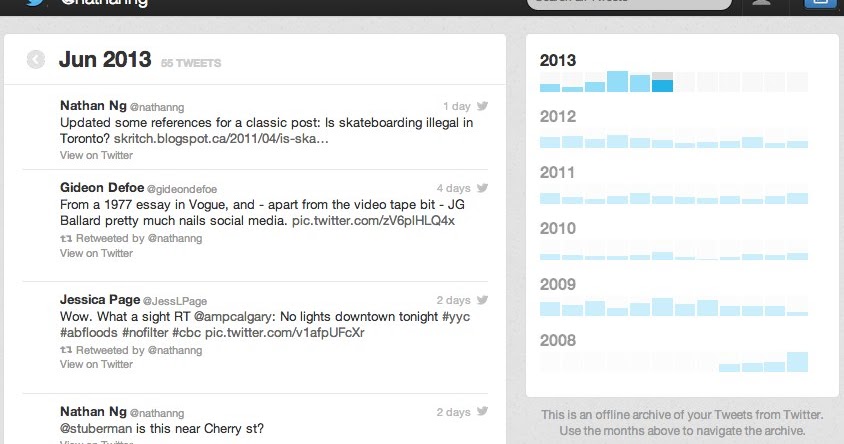Click the retweet icon under Gideon Defoe's tweet
Viewport: 844px width, 444px height.
pyautogui.click(x=66, y=238)
